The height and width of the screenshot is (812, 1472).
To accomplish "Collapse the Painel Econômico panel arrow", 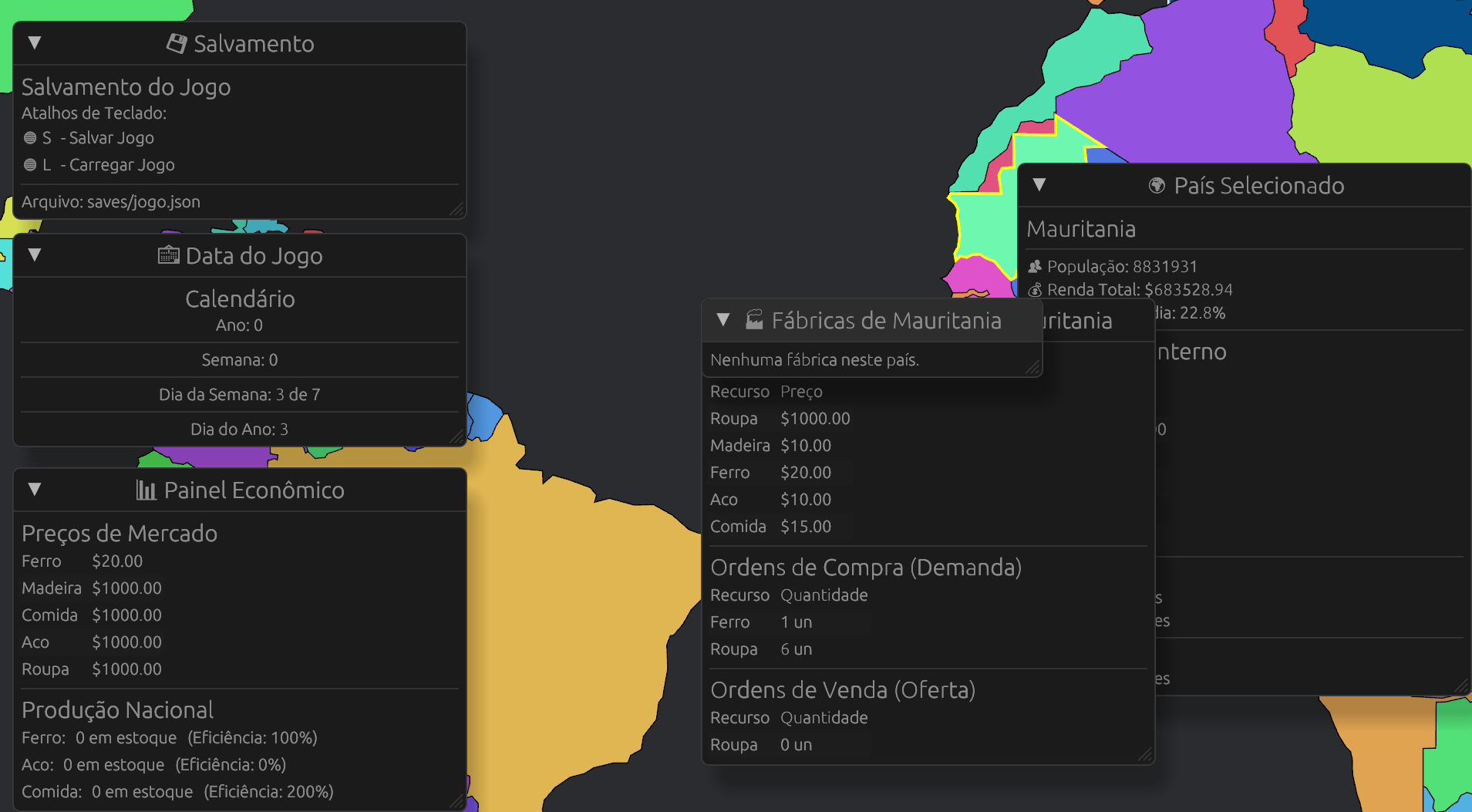I will coord(35,490).
